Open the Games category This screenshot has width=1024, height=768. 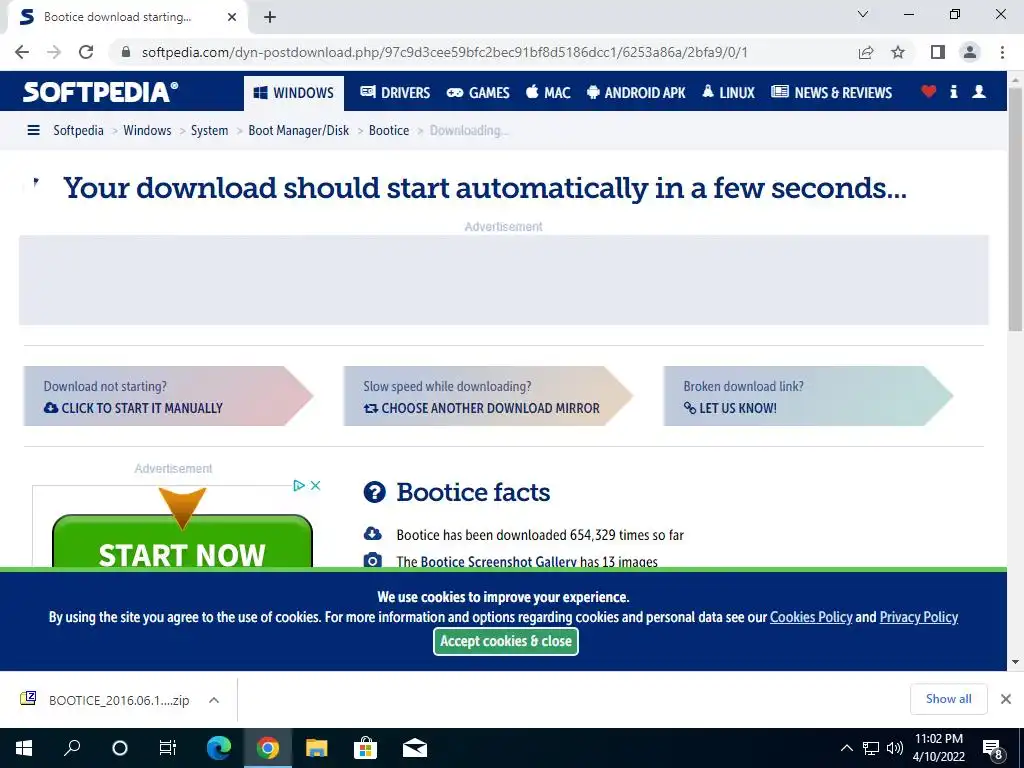pyautogui.click(x=478, y=93)
